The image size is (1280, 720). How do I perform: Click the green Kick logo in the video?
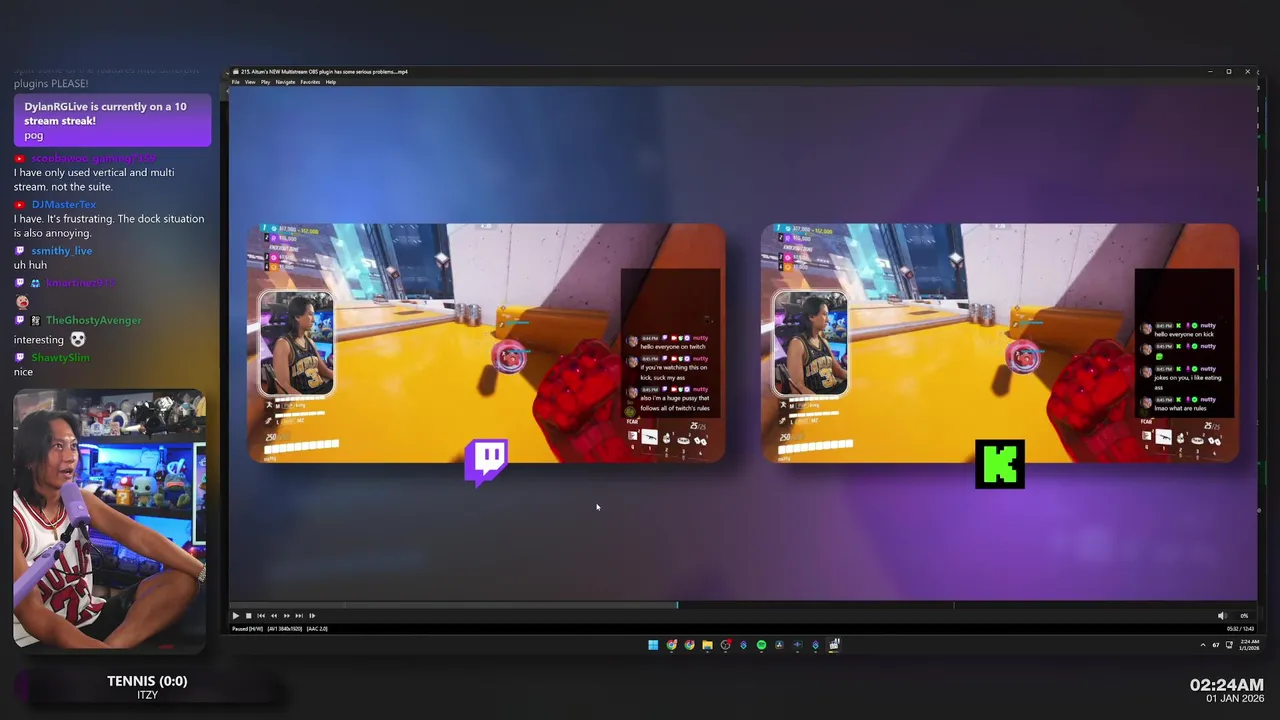pos(1000,464)
